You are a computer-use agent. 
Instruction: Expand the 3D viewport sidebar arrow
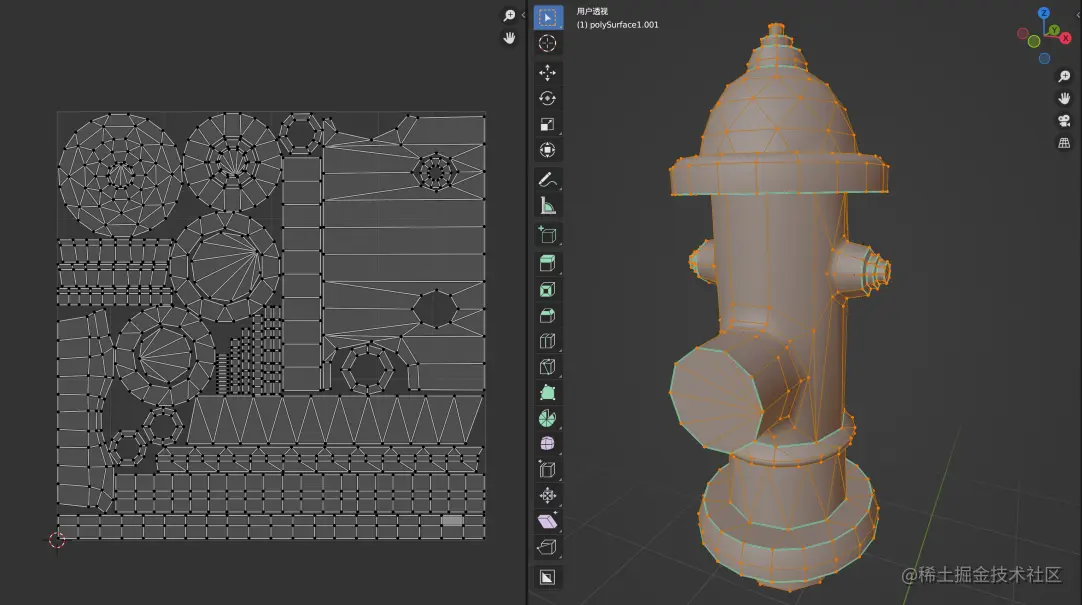(x=1079, y=15)
